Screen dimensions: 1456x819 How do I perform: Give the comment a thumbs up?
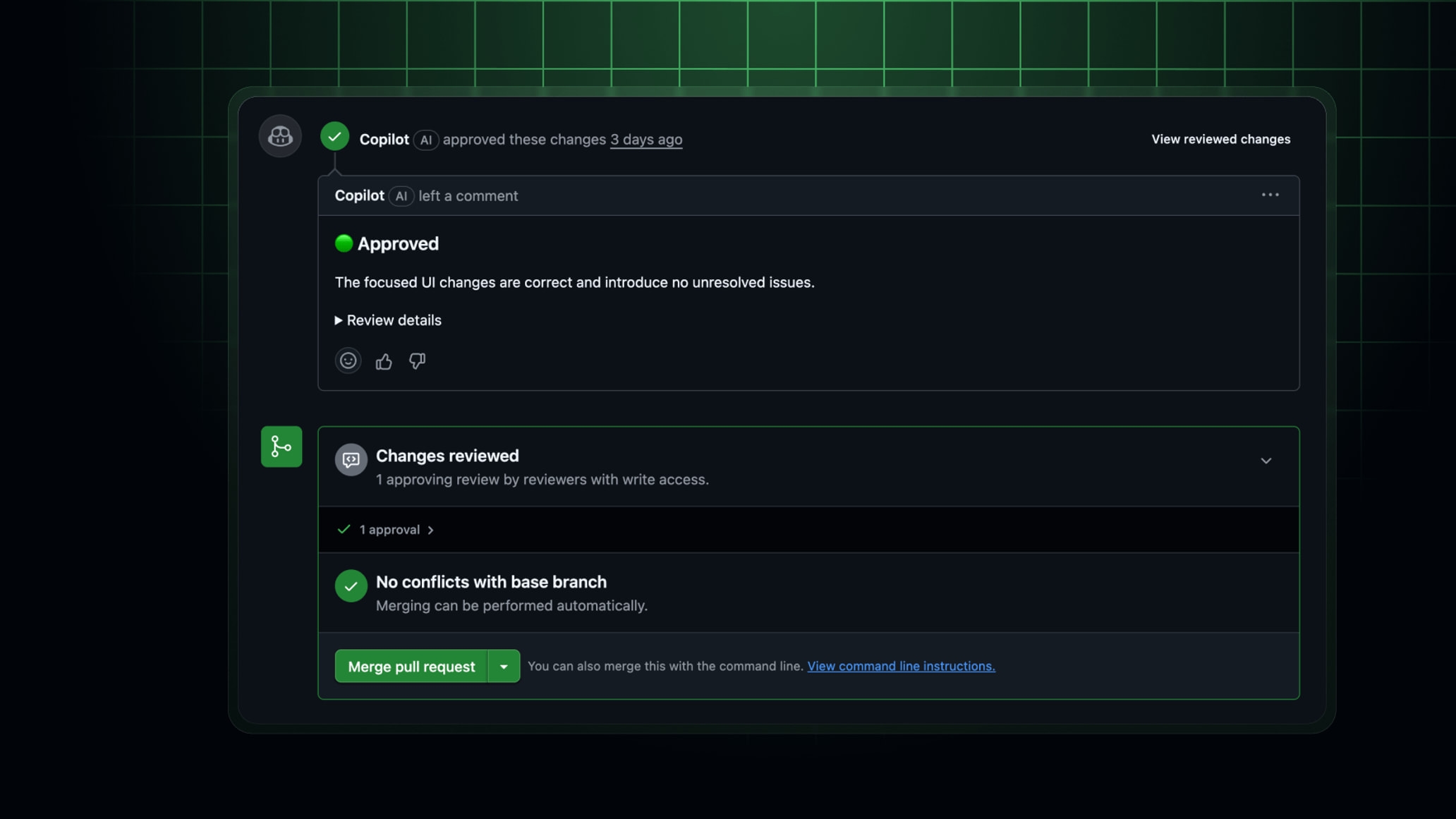(x=384, y=362)
